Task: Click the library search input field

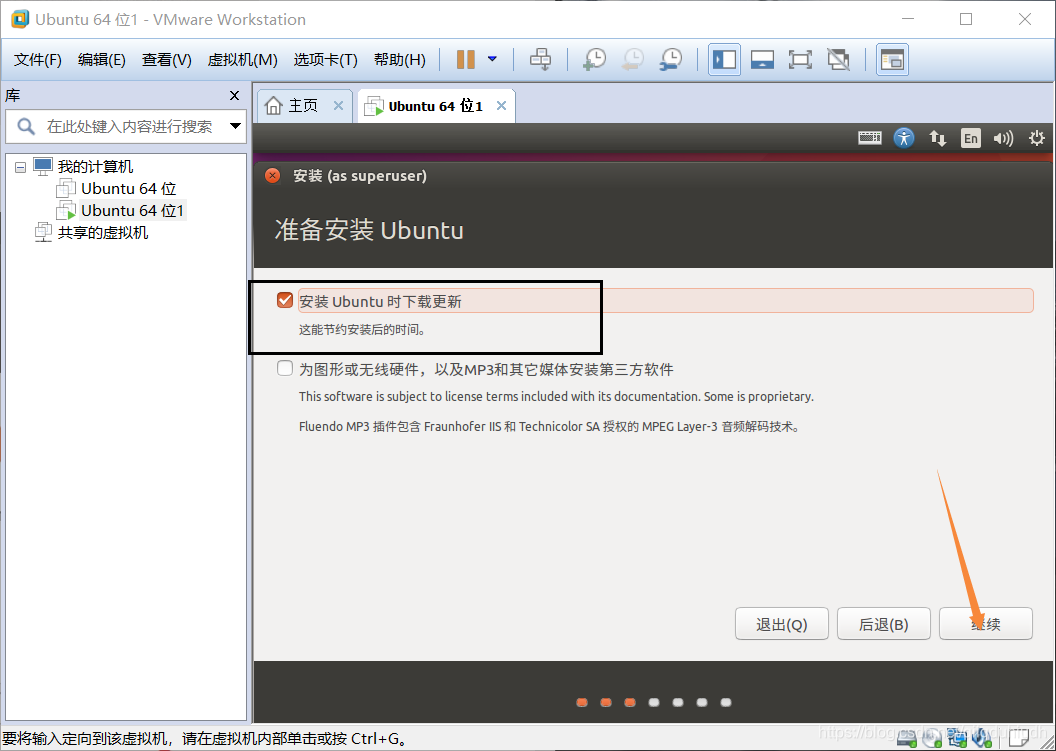Action: [129, 127]
